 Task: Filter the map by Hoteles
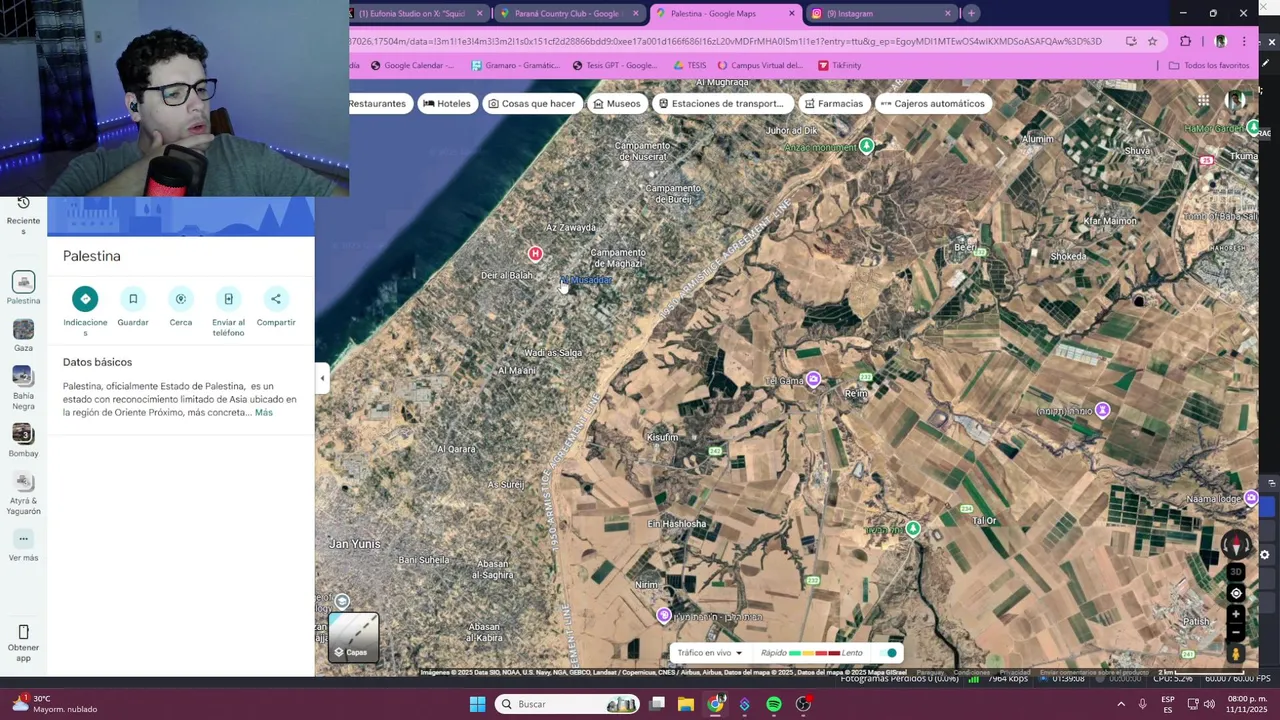(447, 103)
